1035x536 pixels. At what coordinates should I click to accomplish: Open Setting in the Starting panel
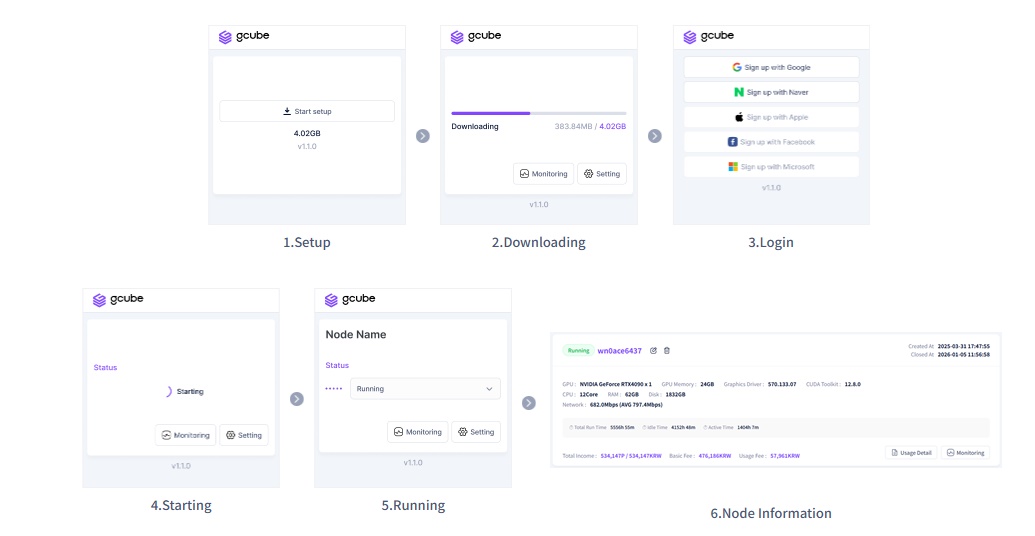point(244,435)
